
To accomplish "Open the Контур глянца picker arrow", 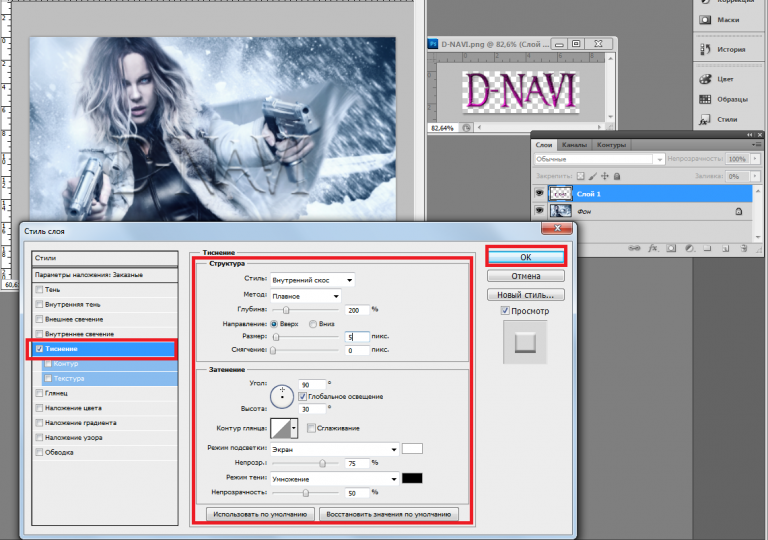I will coord(294,428).
